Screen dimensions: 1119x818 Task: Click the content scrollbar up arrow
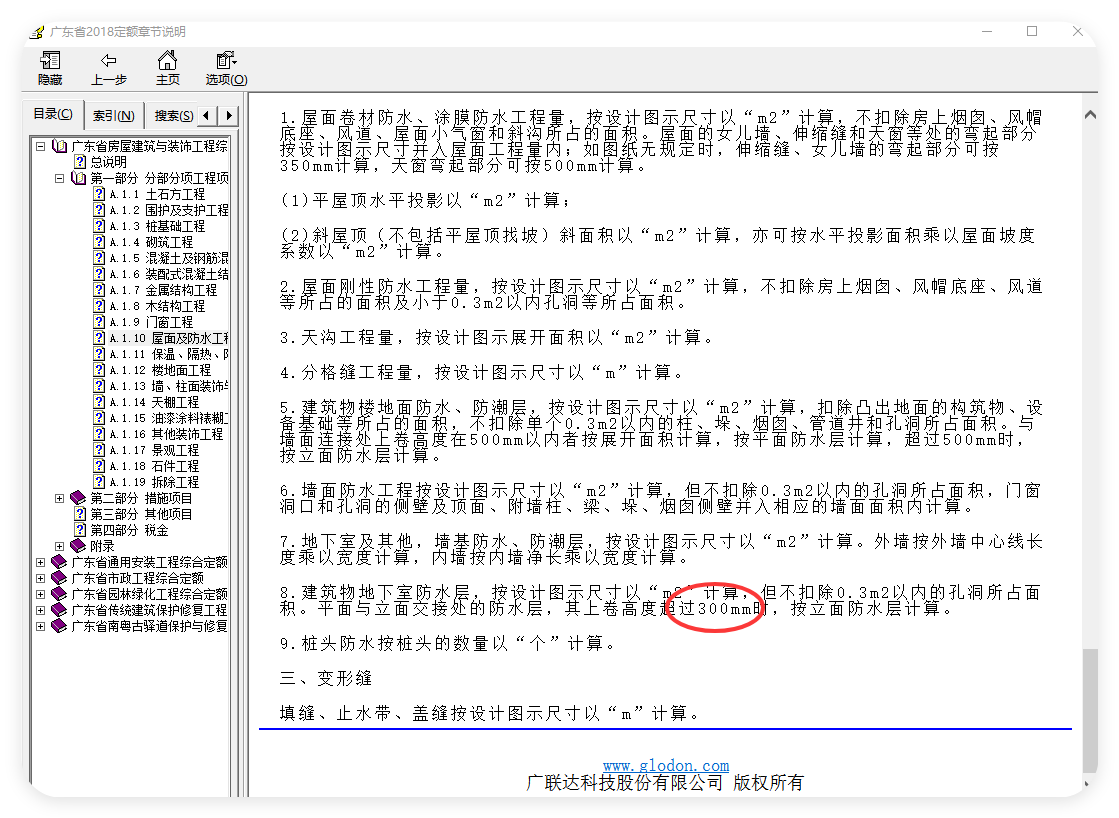[x=1090, y=114]
